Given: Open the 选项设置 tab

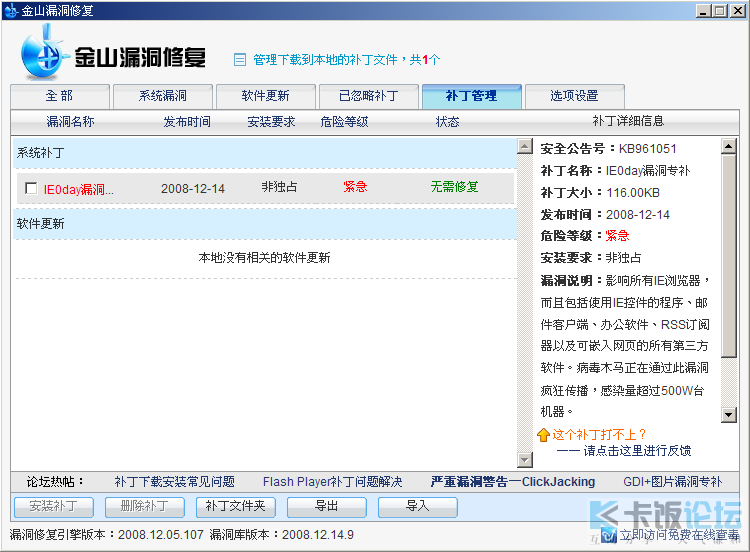Looking at the screenshot, I should pyautogui.click(x=574, y=96).
